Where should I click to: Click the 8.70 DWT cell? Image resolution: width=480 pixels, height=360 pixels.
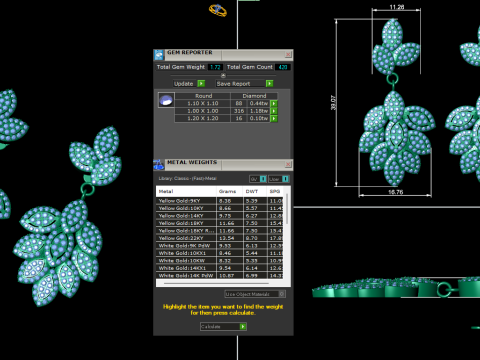[255, 238]
